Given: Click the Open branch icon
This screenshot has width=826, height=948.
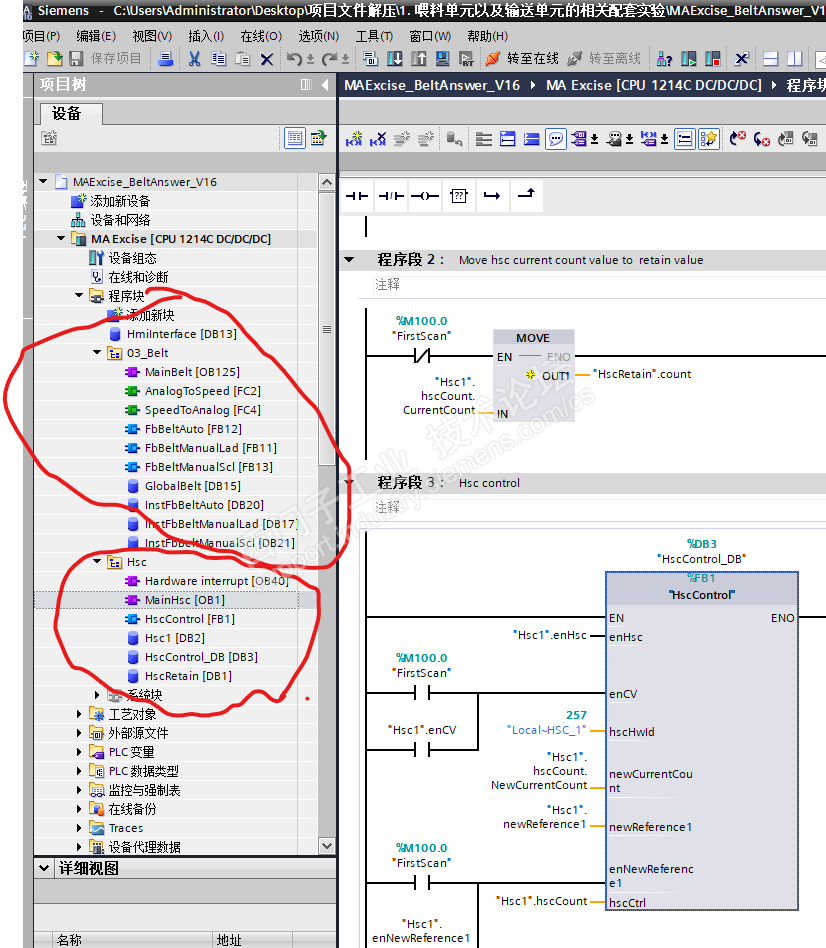Looking at the screenshot, I should [x=492, y=196].
